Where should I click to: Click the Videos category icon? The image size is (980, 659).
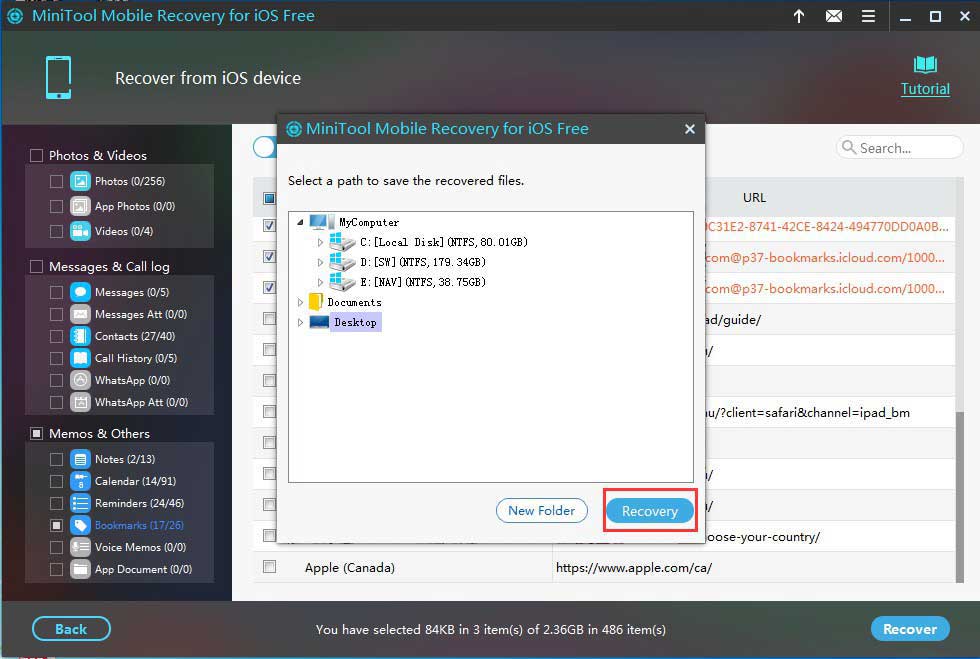coord(81,231)
